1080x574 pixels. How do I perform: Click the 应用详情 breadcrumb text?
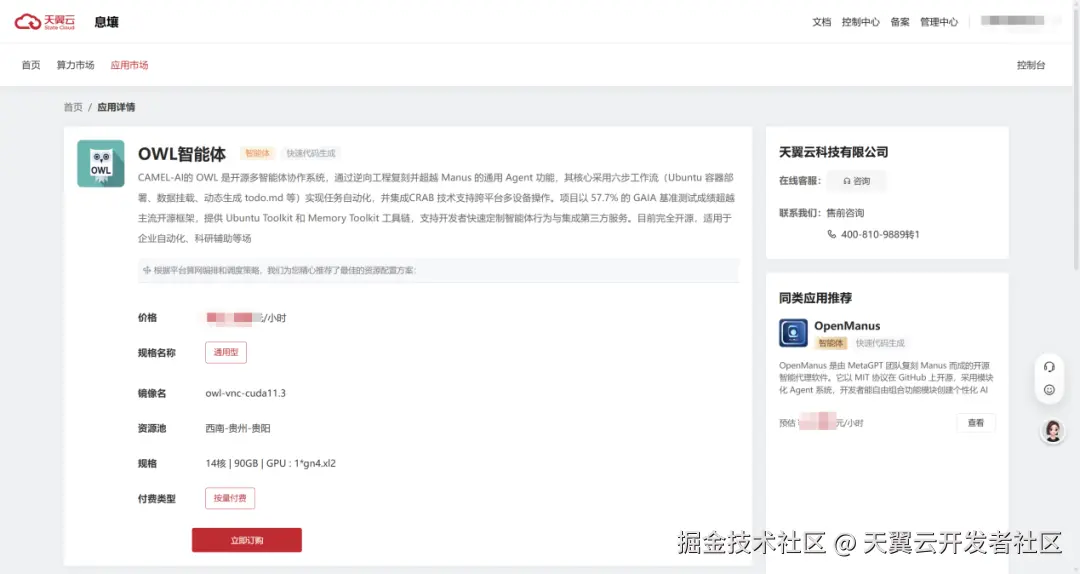(x=116, y=107)
